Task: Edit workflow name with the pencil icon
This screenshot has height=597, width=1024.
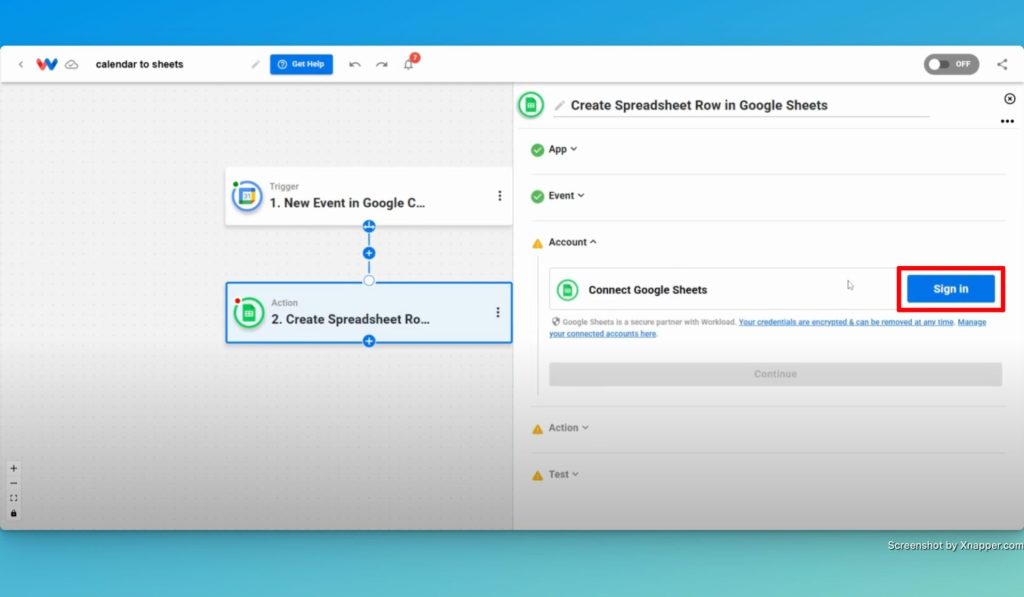Action: click(x=255, y=64)
